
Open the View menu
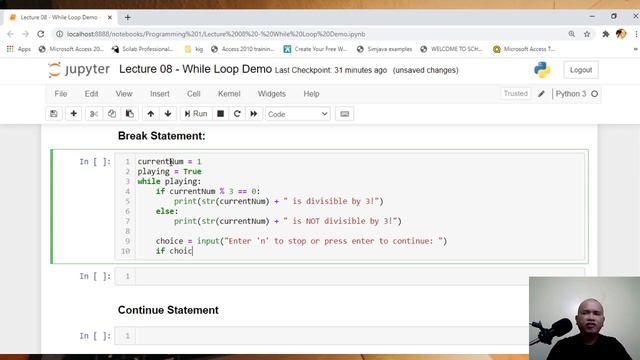pos(124,94)
